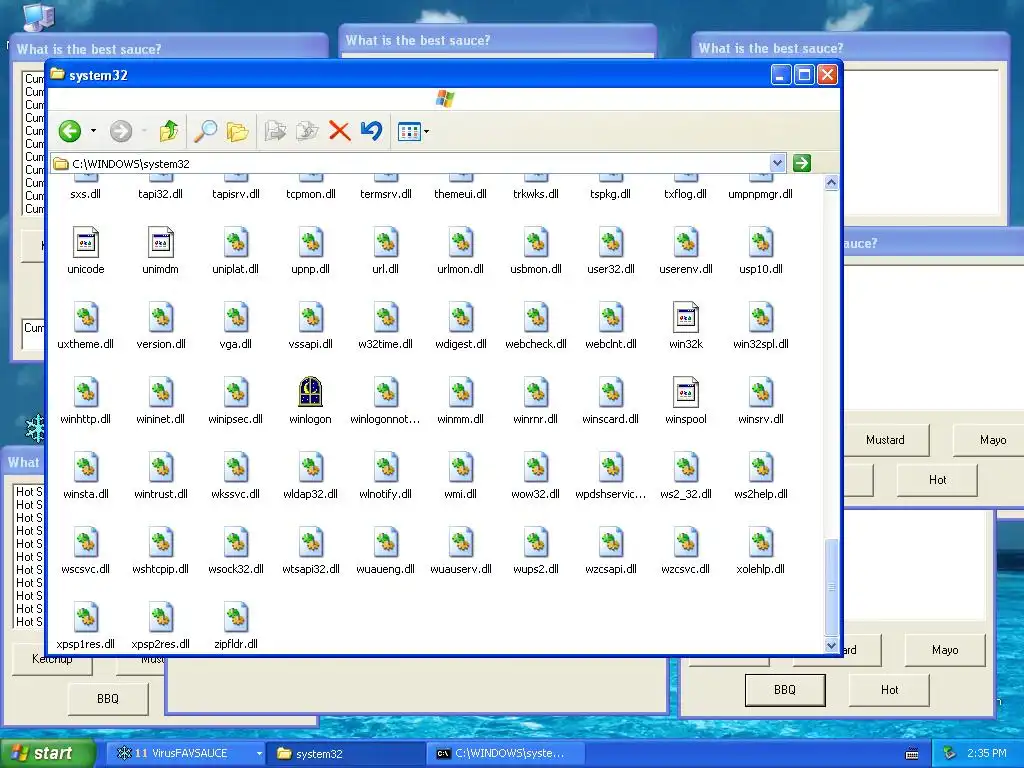Select the zipfldr.dll file icon
The image size is (1024, 768).
(236, 618)
